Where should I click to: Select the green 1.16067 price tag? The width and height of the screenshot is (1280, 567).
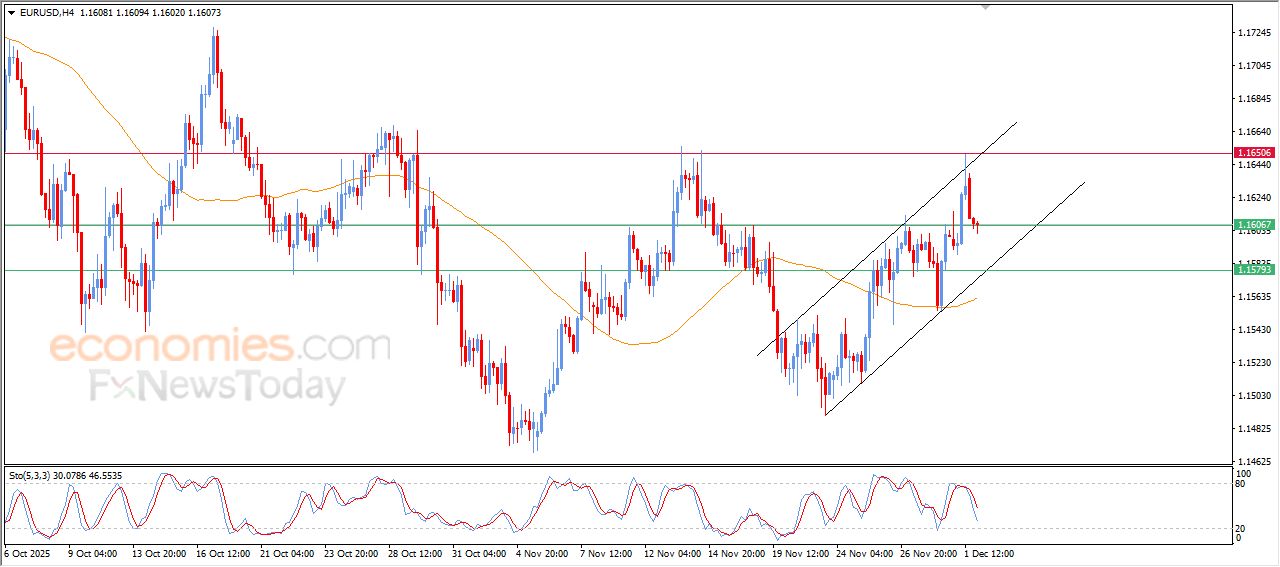click(x=1254, y=225)
